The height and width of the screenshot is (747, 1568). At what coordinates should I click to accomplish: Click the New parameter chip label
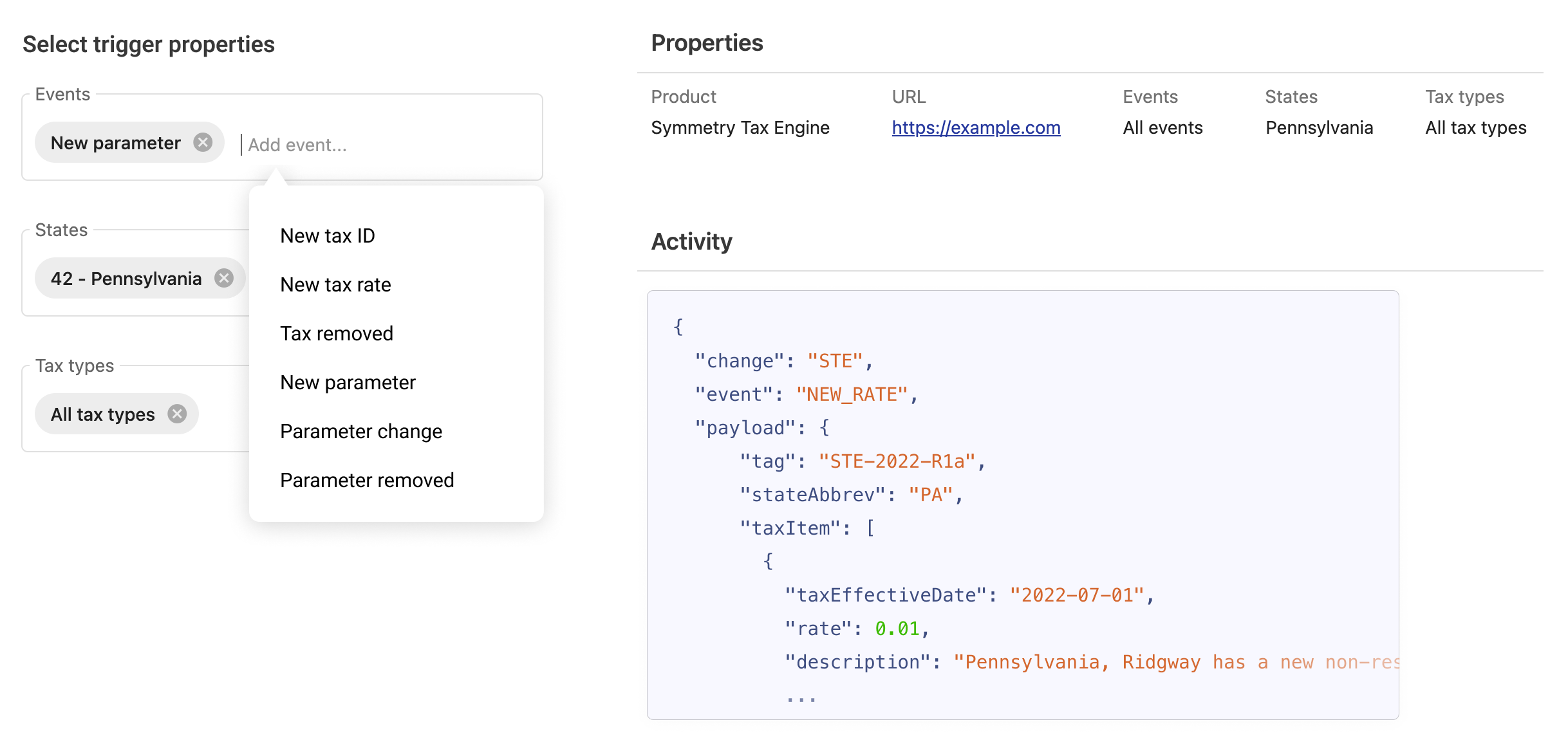click(116, 143)
